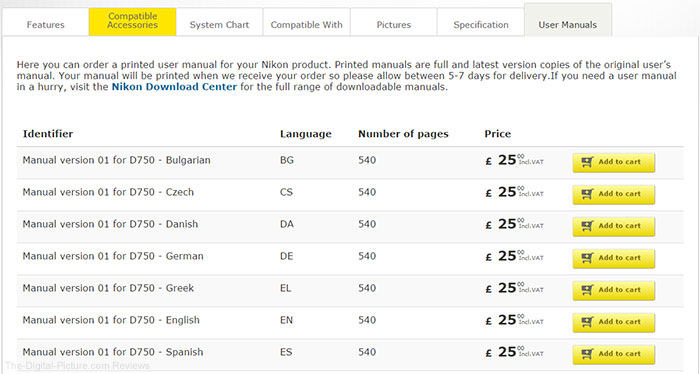This screenshot has width=700, height=374.
Task: Click the cart icon for the Spanish manual
Action: coord(588,354)
